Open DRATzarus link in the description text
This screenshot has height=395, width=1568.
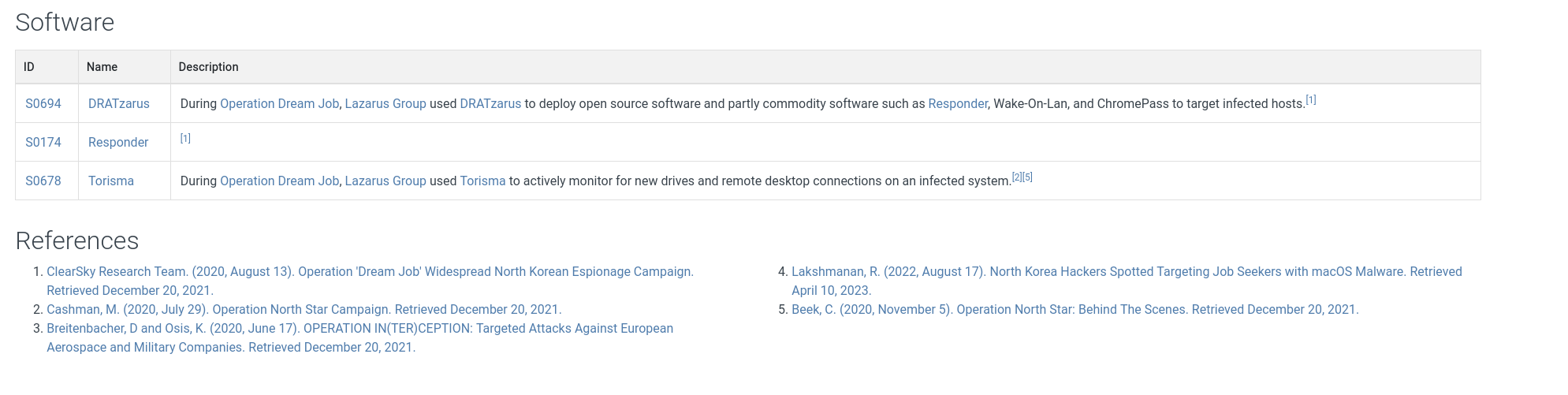[x=490, y=103]
